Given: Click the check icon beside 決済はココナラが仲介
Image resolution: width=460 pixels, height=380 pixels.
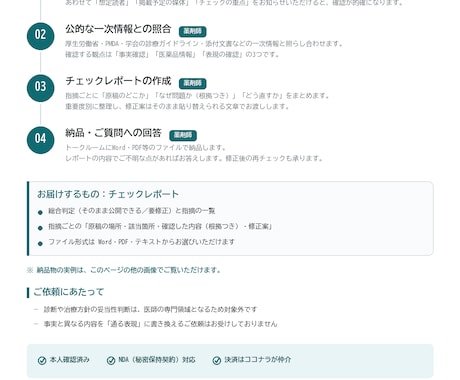Looking at the screenshot, I should (x=217, y=360).
